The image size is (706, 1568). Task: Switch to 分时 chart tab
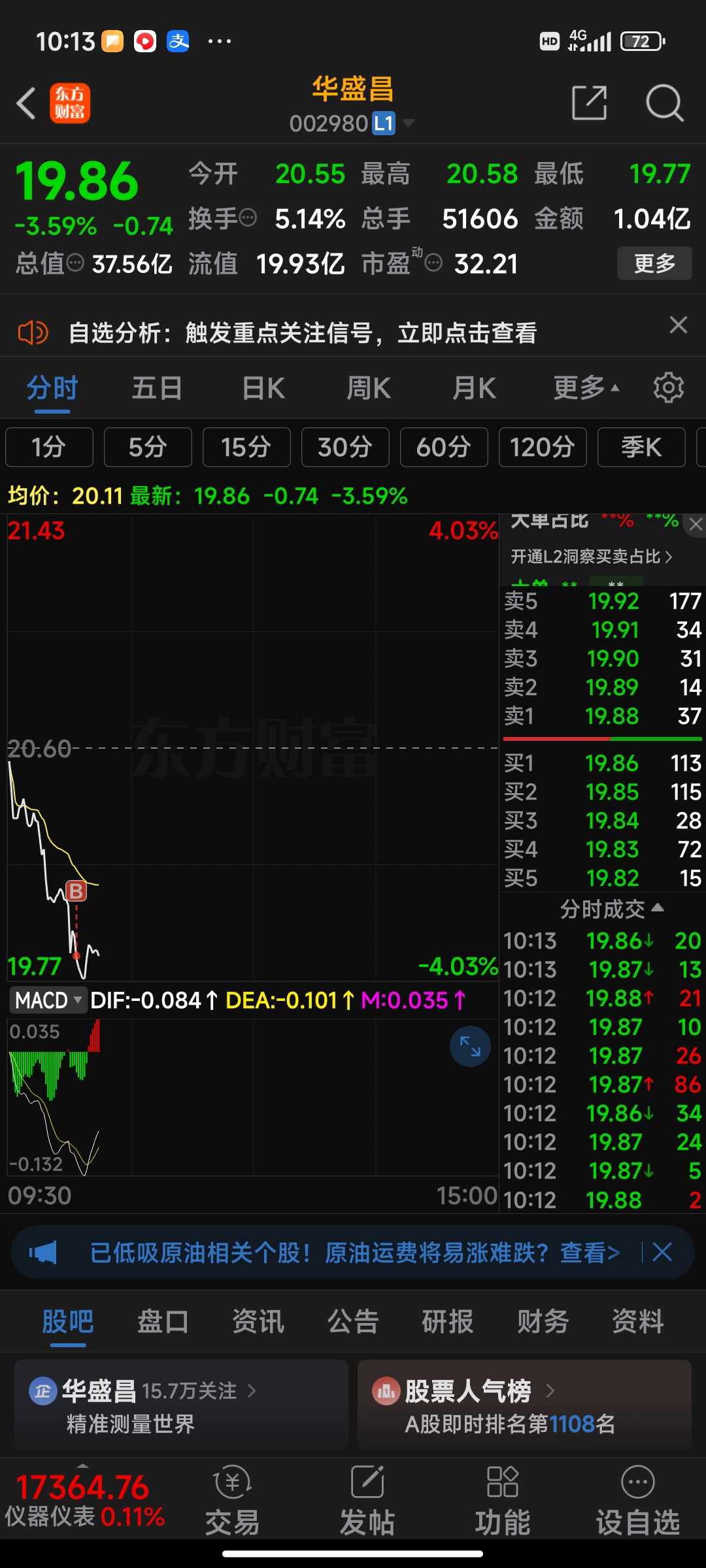click(52, 388)
